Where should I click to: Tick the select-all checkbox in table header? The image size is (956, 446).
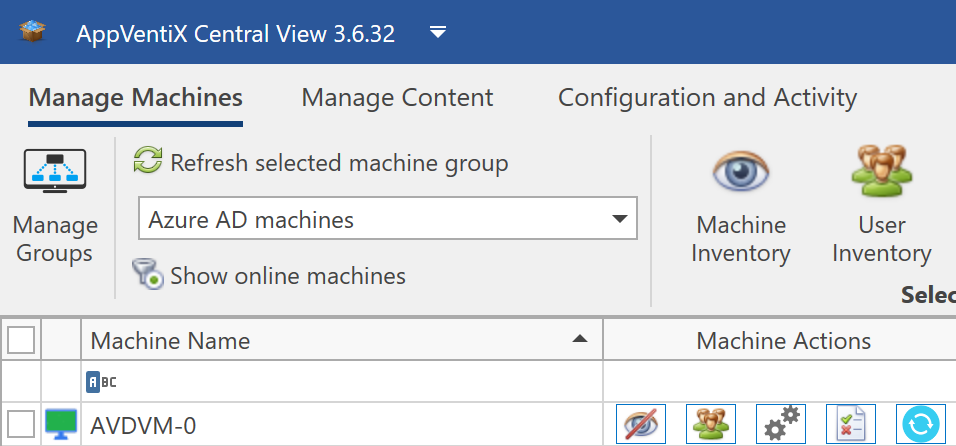pos(21,341)
